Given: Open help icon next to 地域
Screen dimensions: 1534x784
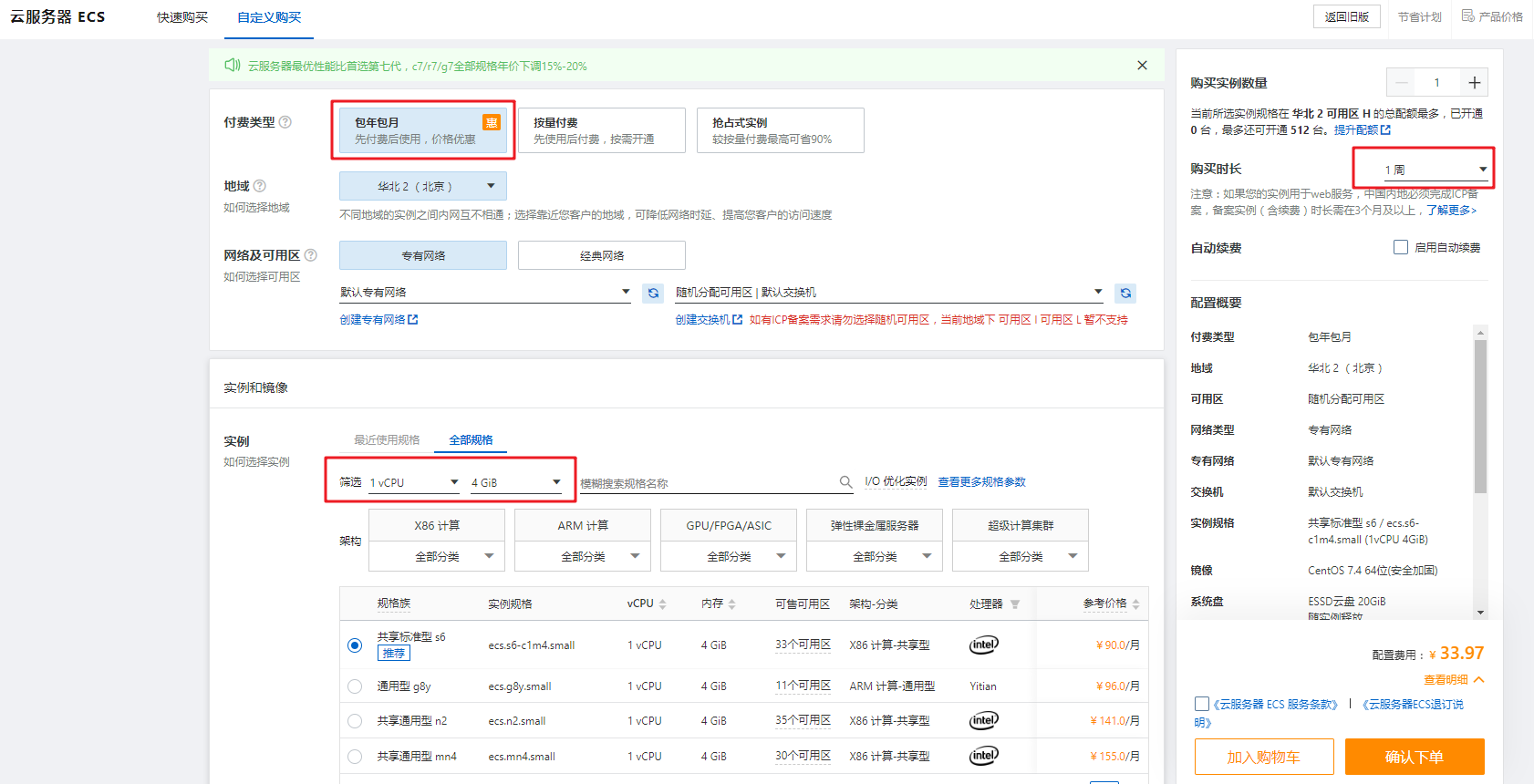Looking at the screenshot, I should tap(260, 186).
